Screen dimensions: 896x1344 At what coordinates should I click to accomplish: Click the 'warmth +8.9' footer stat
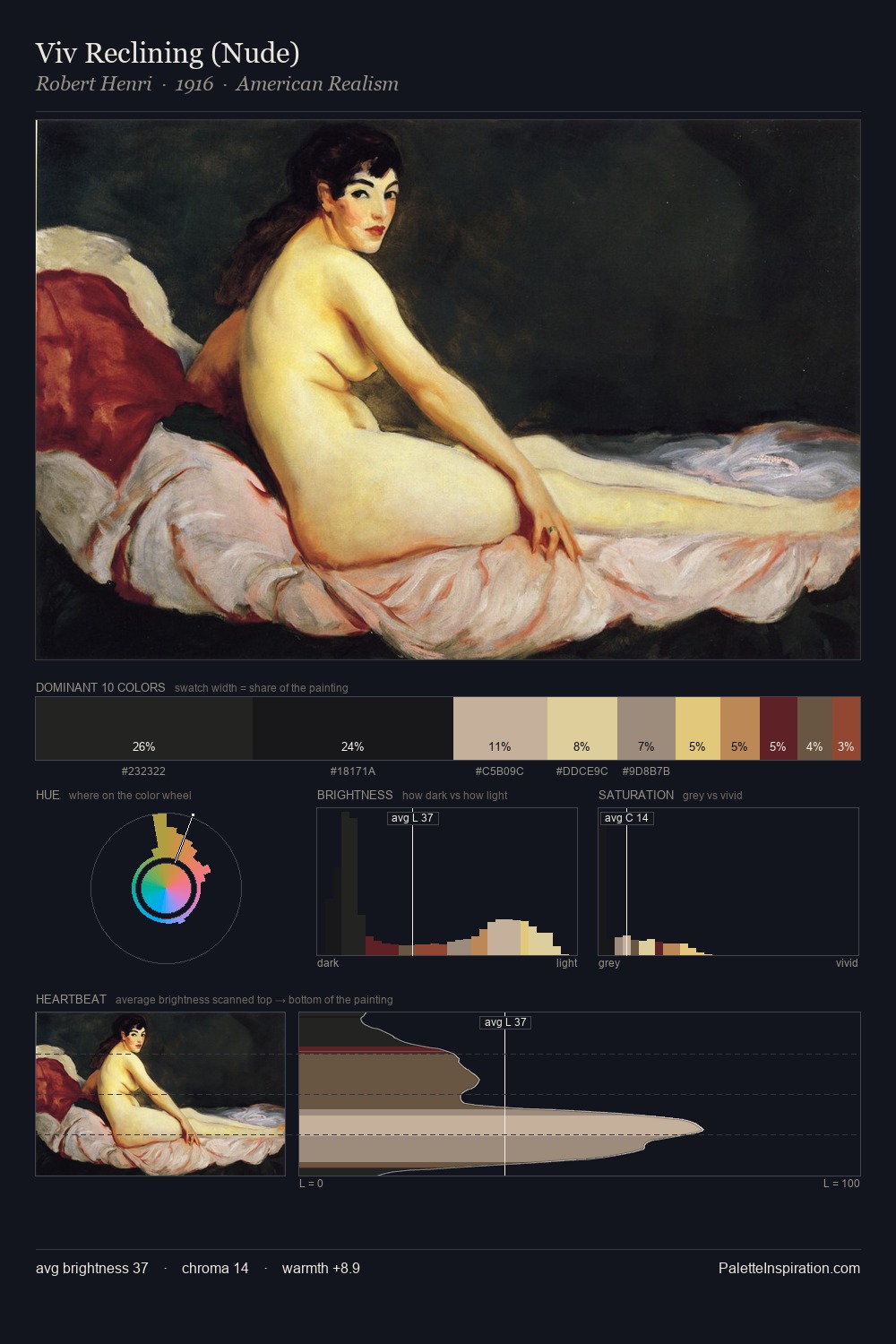(321, 1268)
